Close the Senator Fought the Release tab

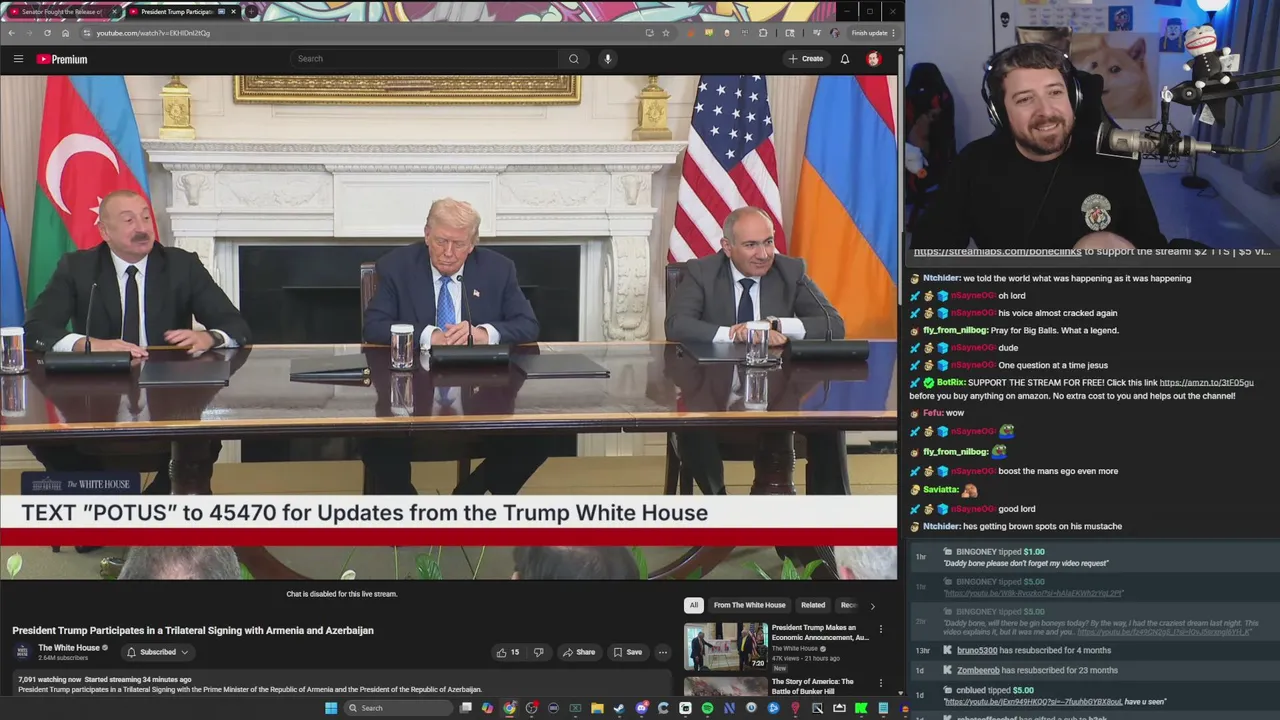point(115,12)
